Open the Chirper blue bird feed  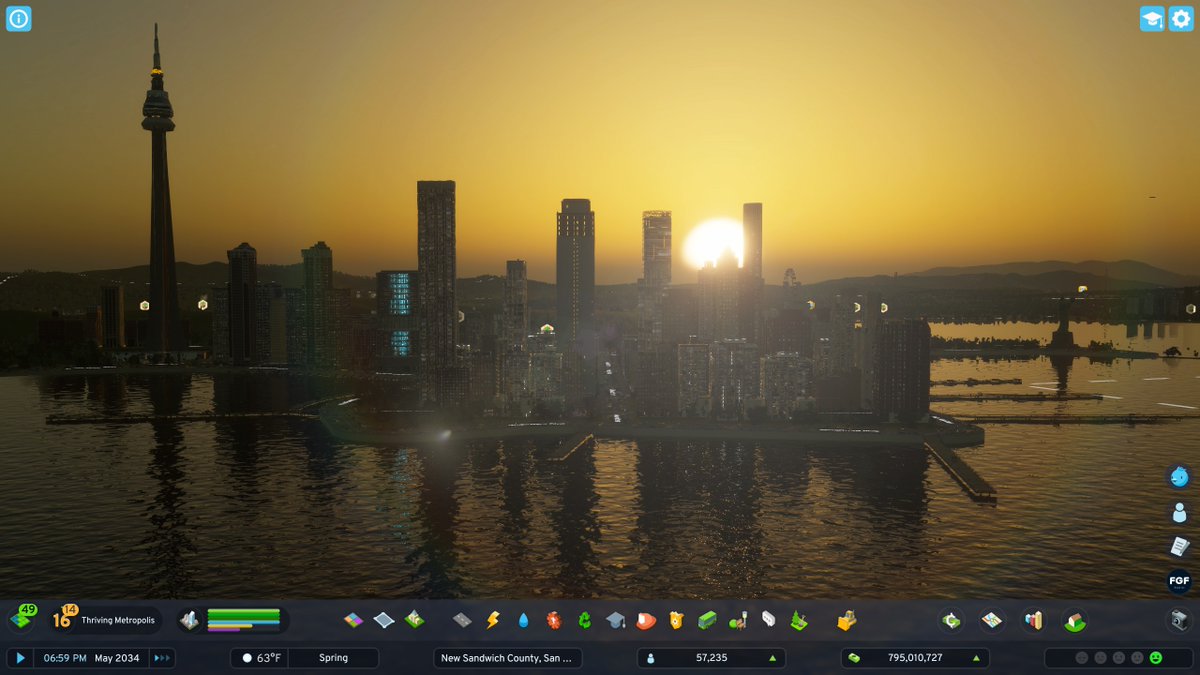[1179, 477]
